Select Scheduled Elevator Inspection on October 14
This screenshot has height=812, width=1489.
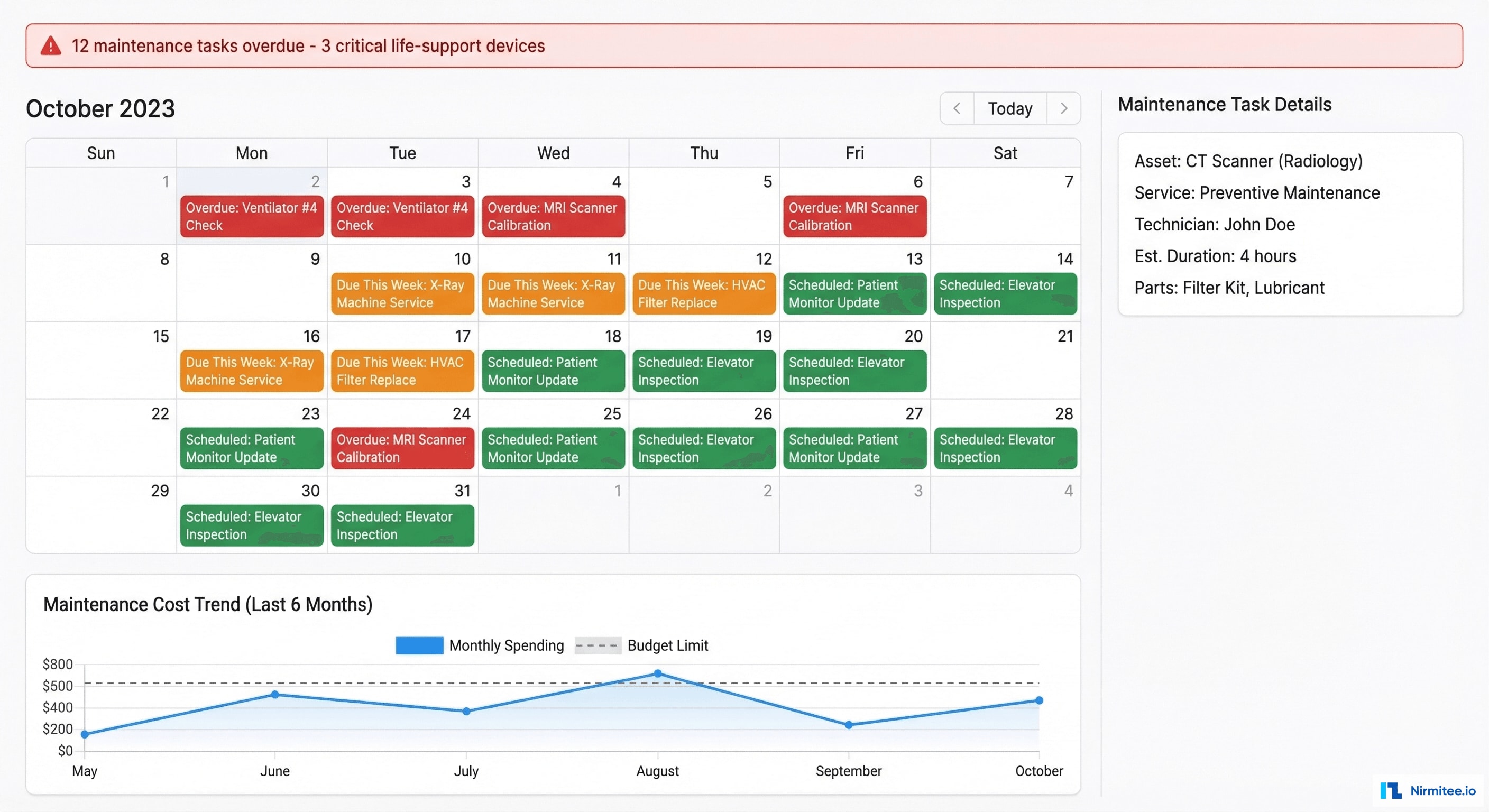(x=1005, y=293)
